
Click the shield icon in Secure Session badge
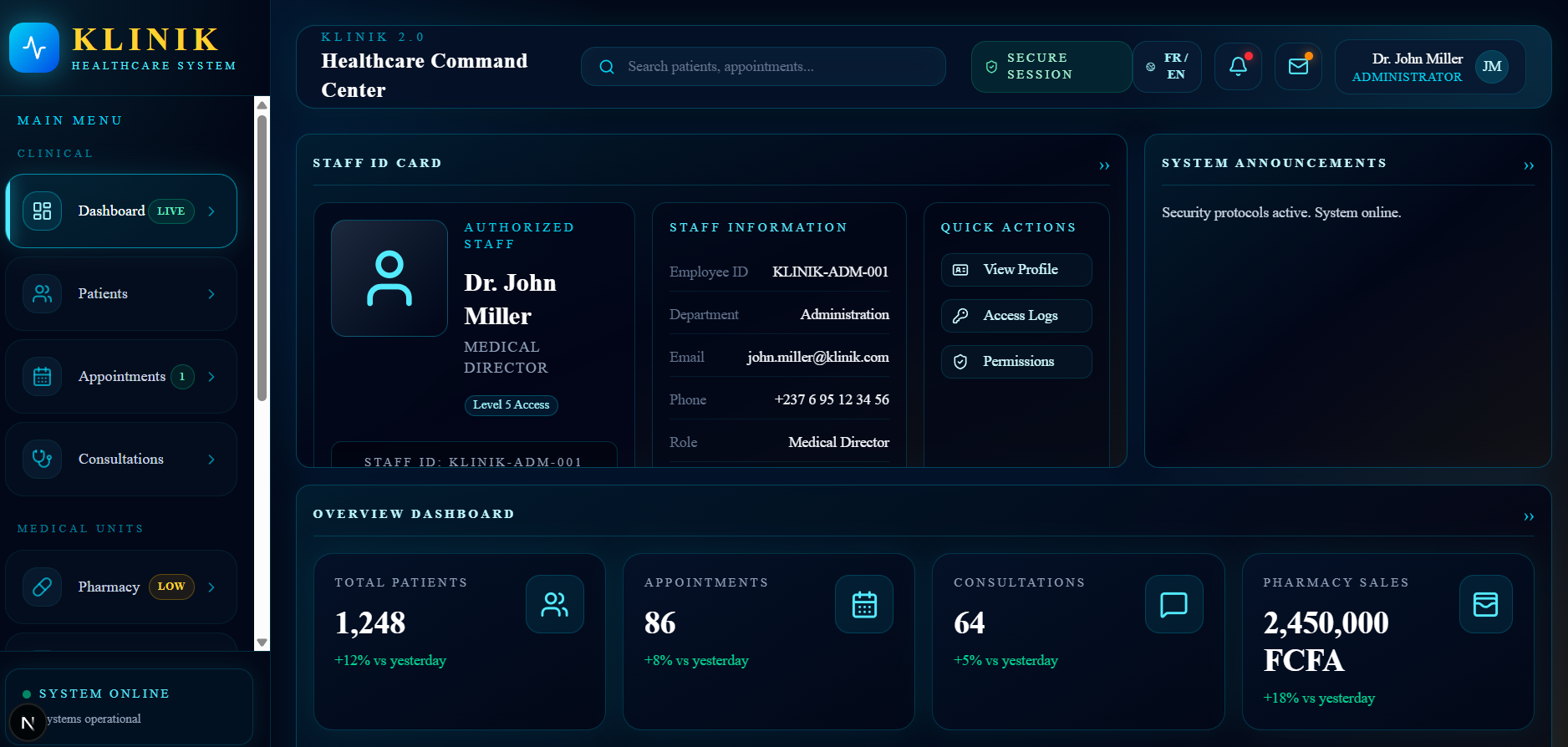991,67
